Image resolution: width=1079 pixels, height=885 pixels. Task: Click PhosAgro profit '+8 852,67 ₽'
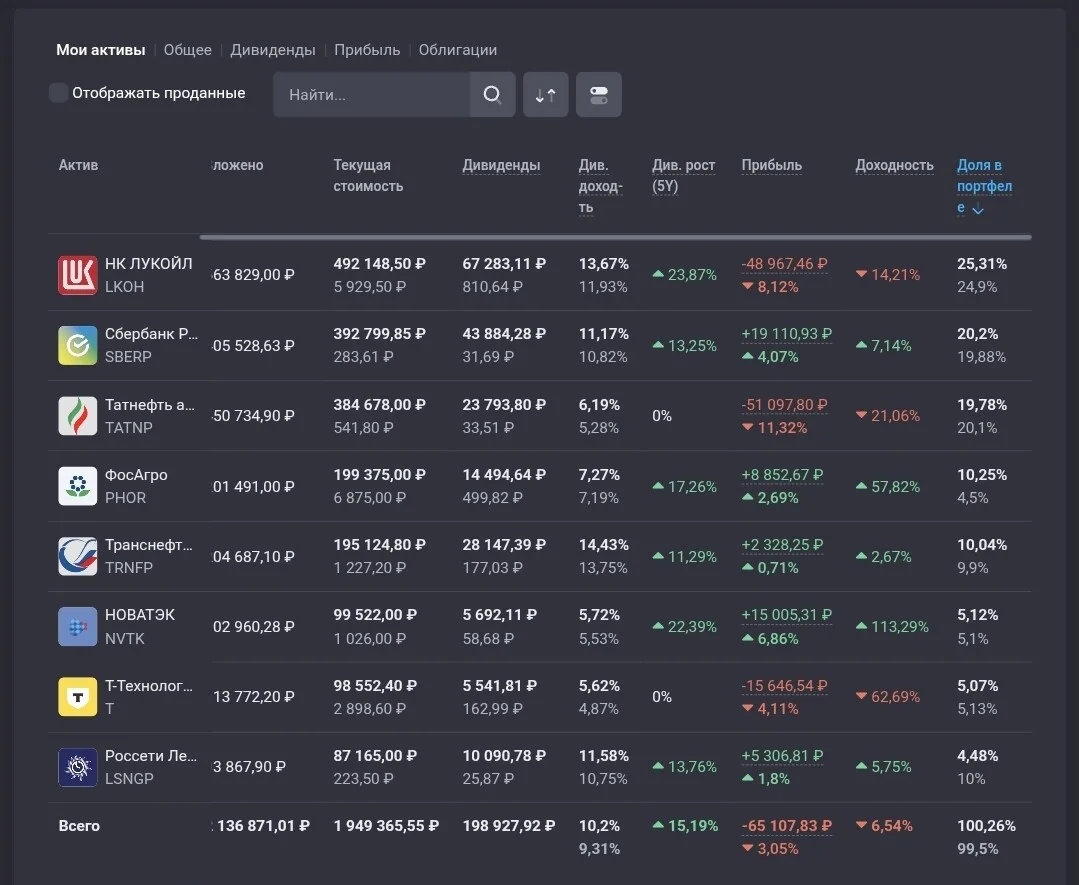(782, 475)
